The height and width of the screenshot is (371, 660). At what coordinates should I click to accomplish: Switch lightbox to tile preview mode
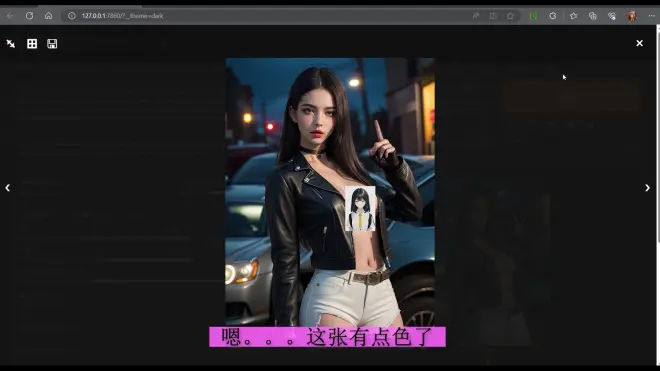(32, 44)
